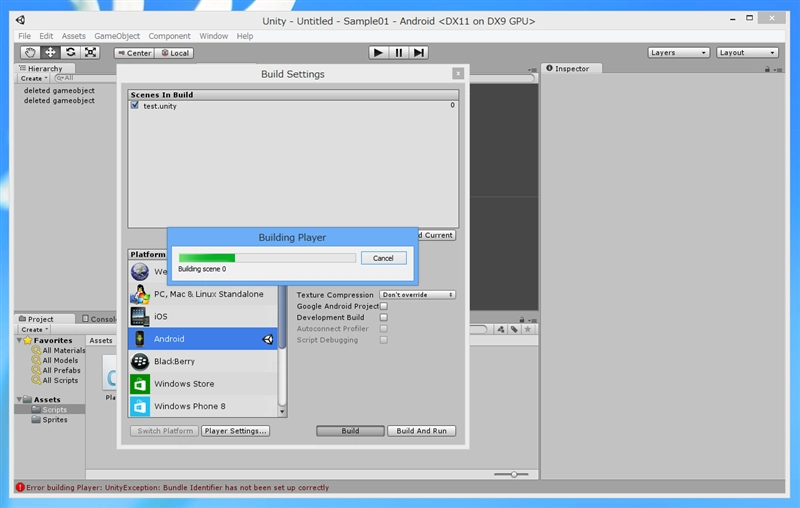
Task: Click Build And Run button
Action: (x=421, y=431)
